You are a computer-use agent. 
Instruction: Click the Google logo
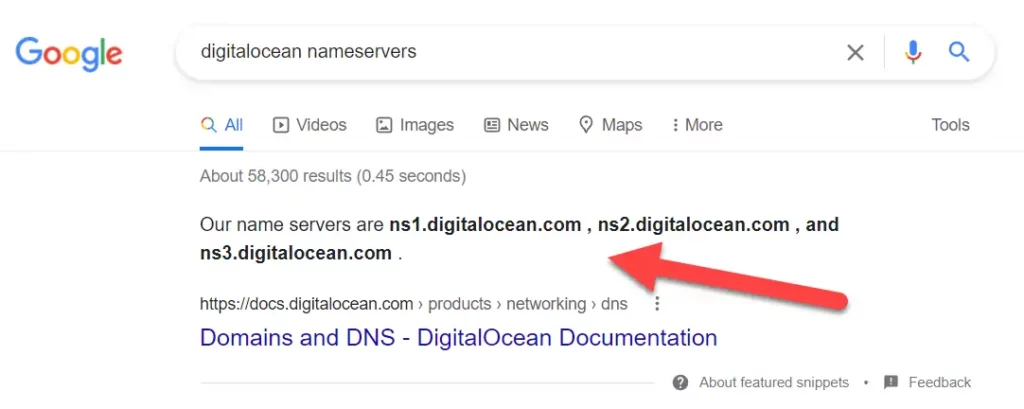pyautogui.click(x=69, y=52)
